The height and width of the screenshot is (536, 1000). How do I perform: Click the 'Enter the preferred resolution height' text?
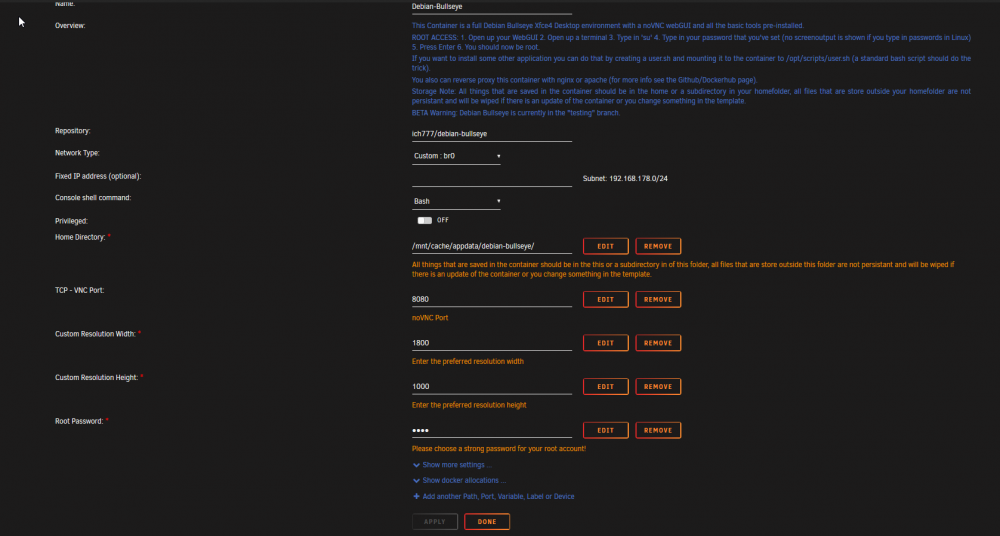click(x=469, y=405)
